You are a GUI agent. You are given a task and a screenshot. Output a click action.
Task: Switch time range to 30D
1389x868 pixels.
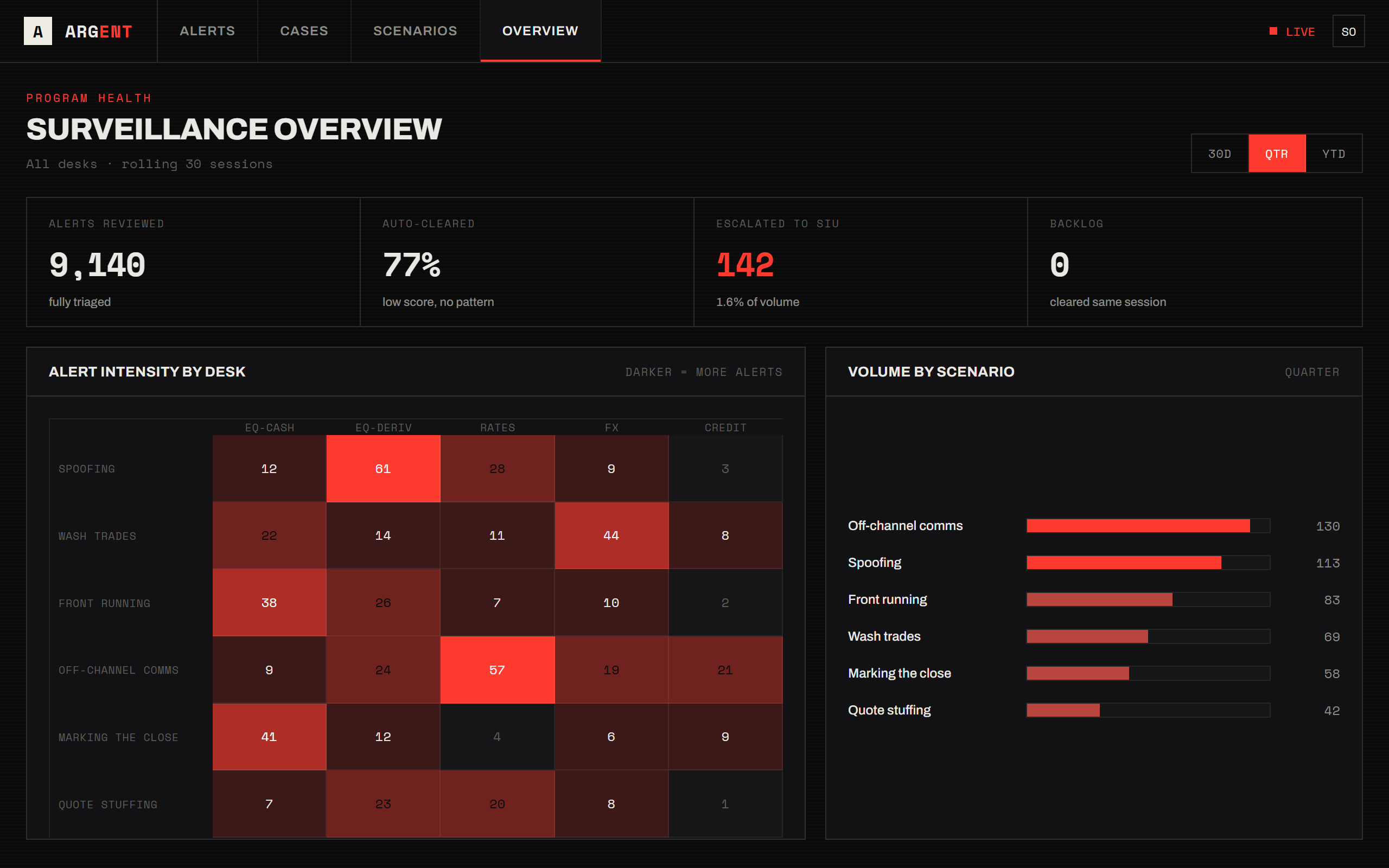[1220, 154]
